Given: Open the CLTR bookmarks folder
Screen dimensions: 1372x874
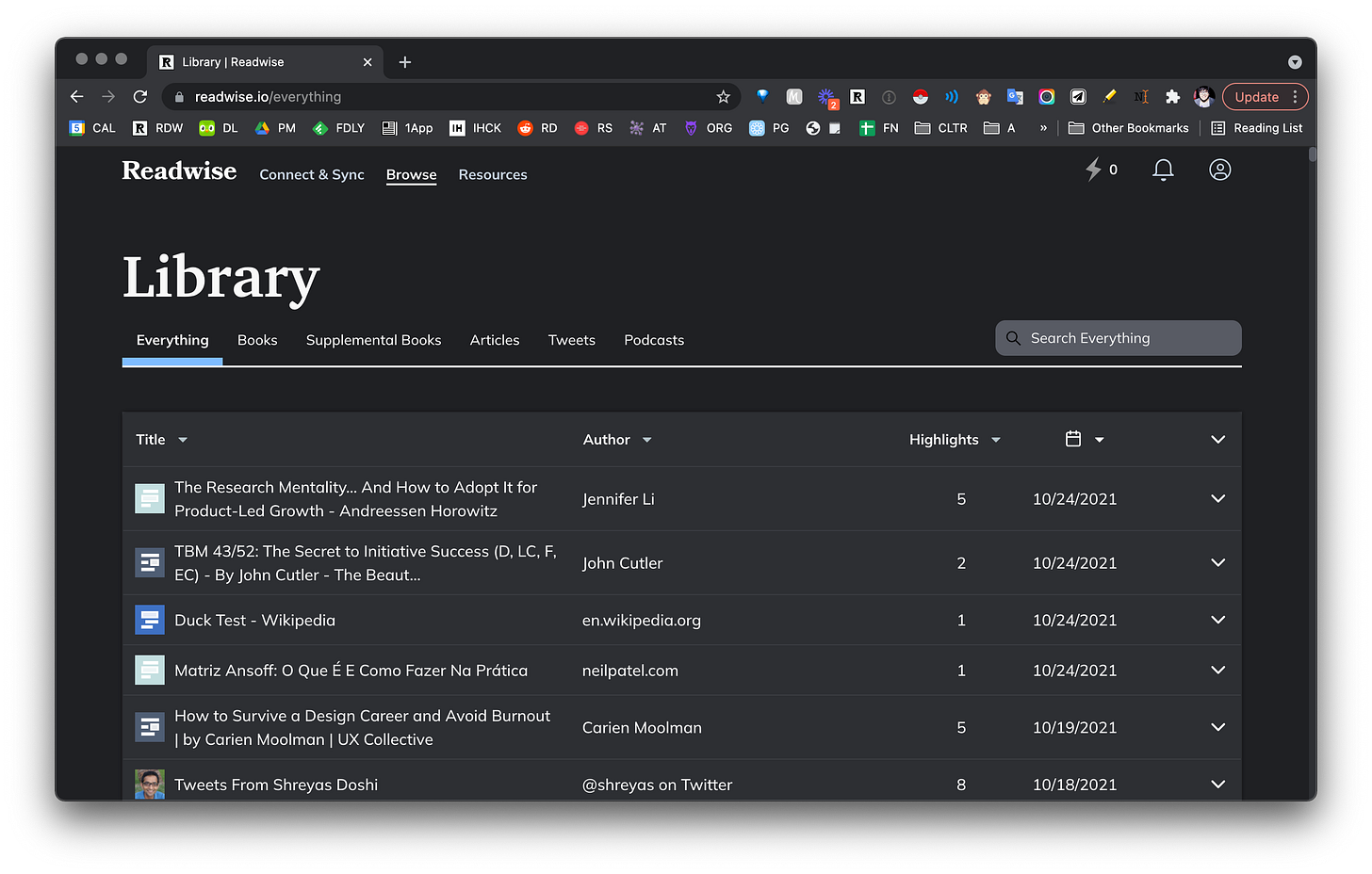Looking at the screenshot, I should point(940,128).
